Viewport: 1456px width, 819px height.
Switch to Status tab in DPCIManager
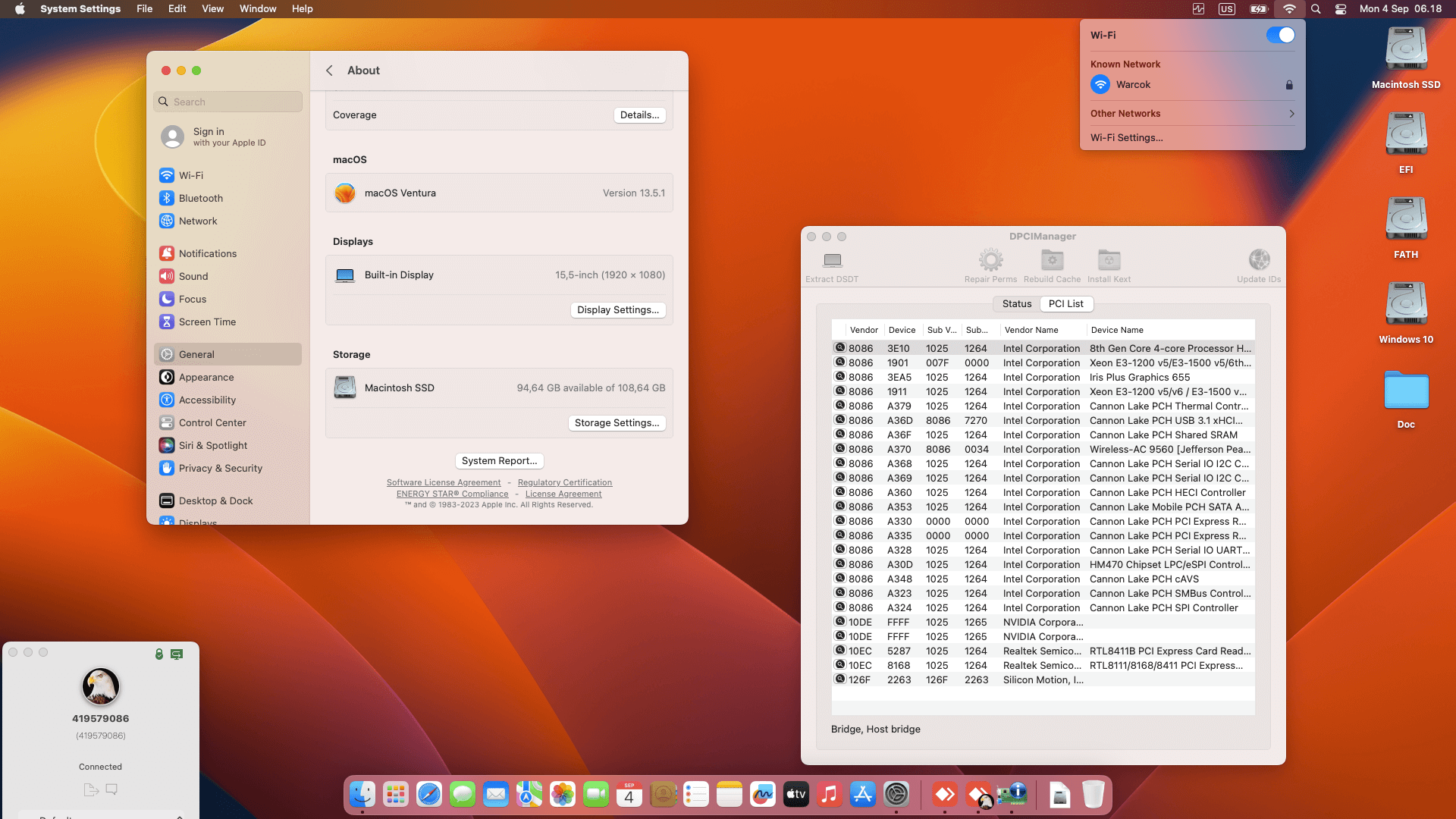(1017, 303)
